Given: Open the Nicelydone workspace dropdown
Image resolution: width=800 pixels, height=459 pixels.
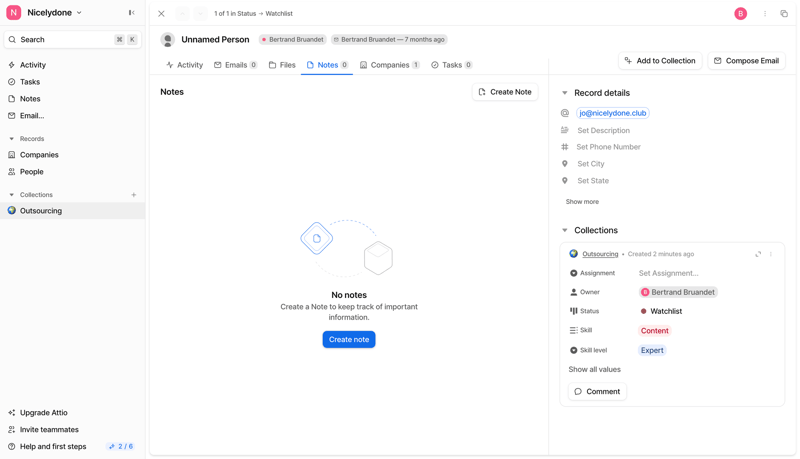Looking at the screenshot, I should (54, 13).
